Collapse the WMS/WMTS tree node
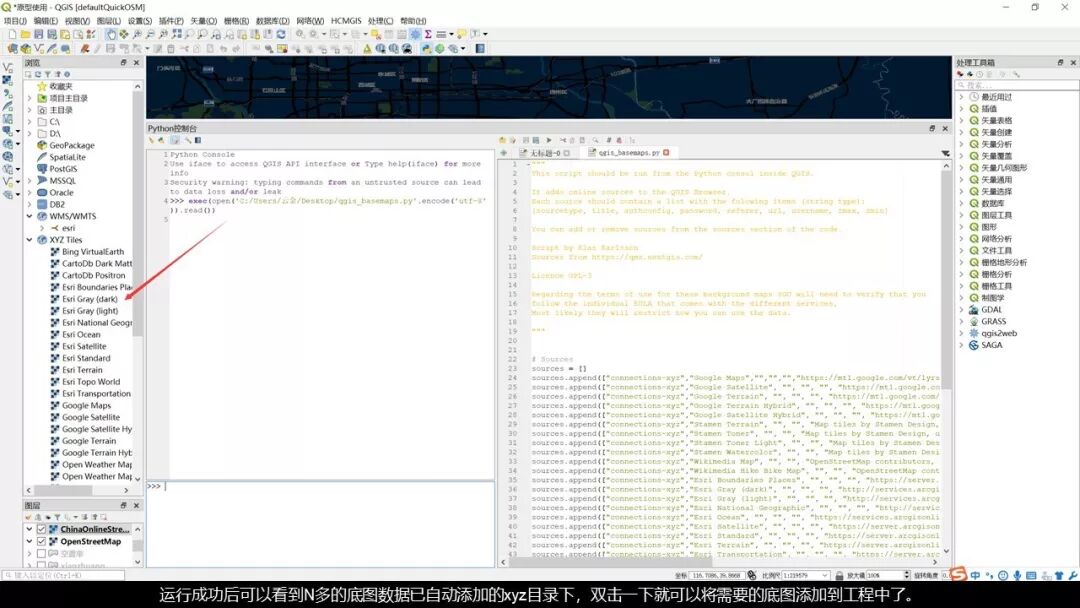The width and height of the screenshot is (1080, 608). (x=30, y=216)
